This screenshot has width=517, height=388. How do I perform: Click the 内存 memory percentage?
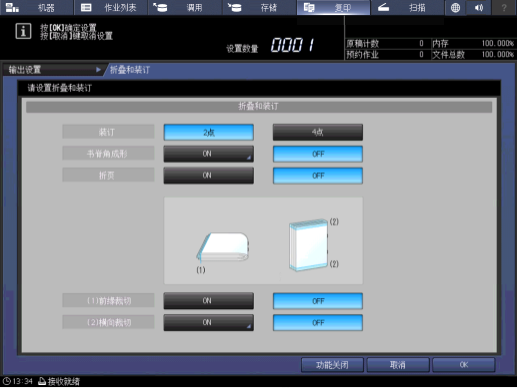[497, 43]
